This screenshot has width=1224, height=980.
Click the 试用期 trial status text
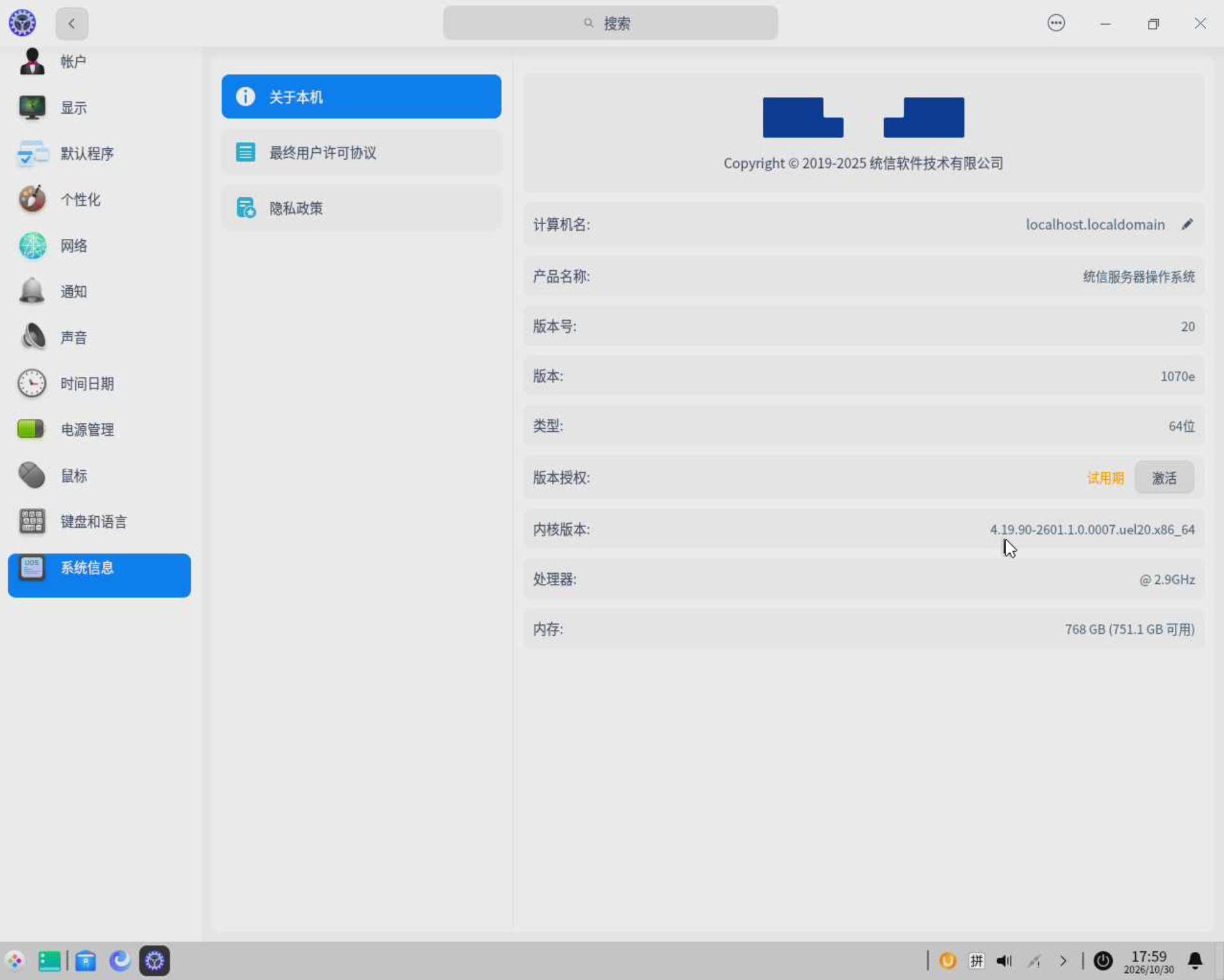(x=1105, y=478)
